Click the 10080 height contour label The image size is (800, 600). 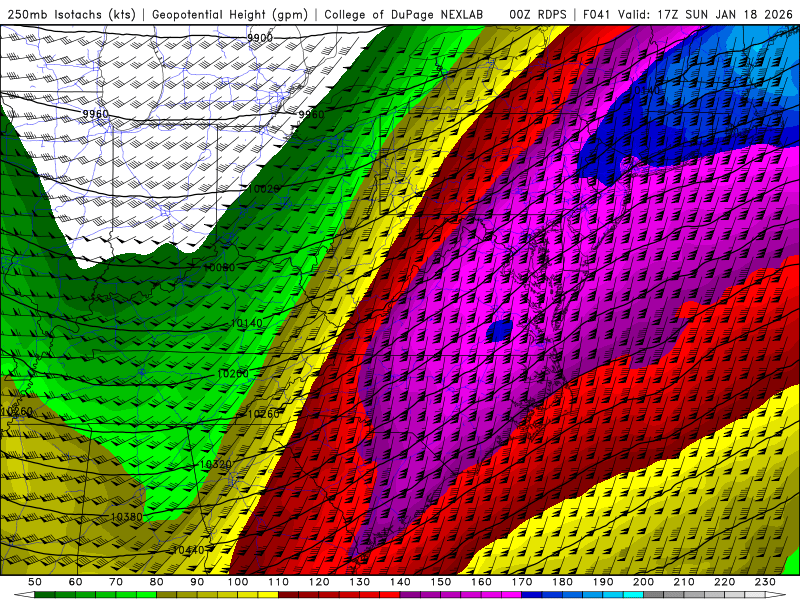[219, 267]
